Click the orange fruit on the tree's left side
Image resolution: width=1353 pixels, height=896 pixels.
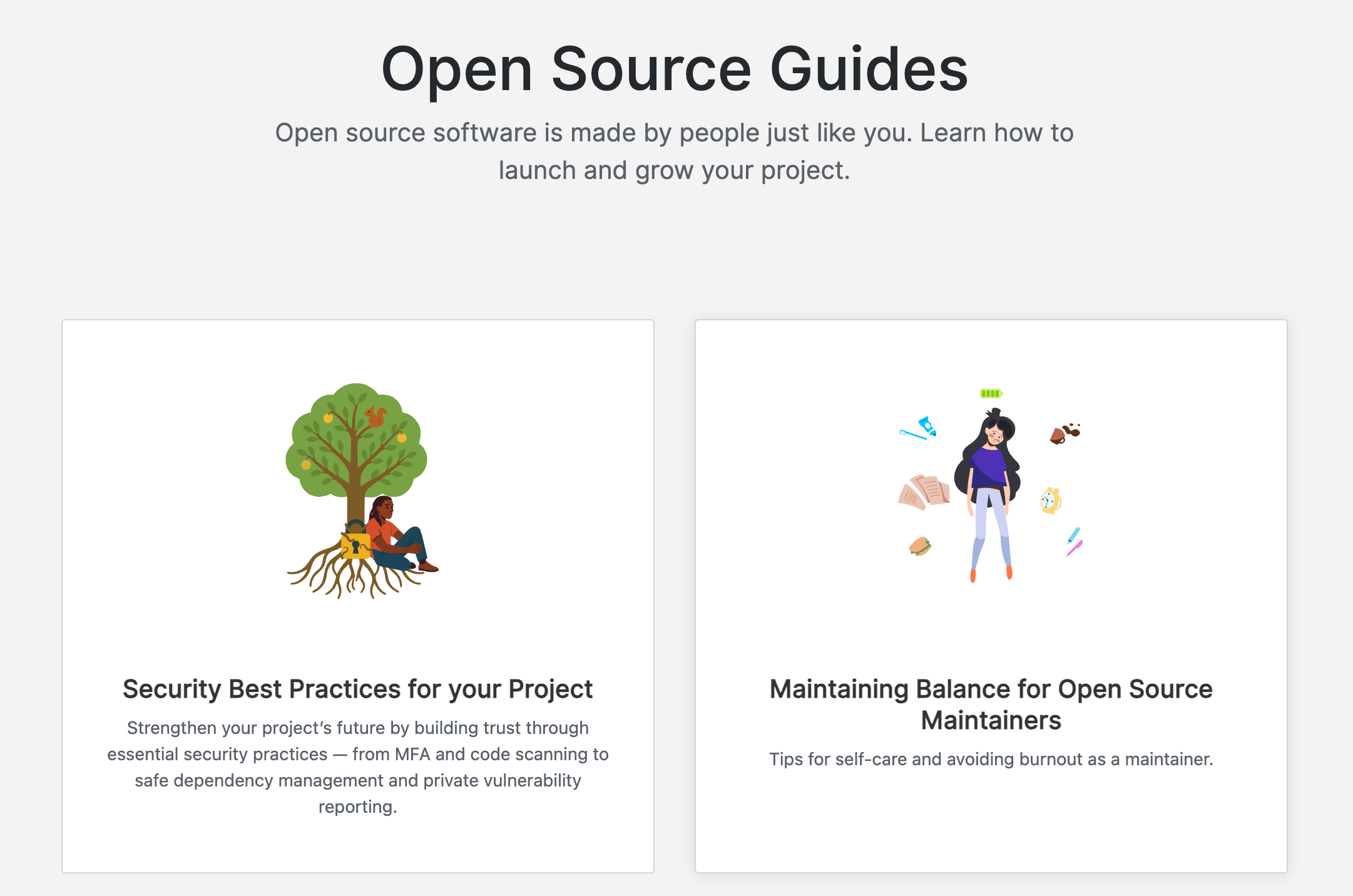pos(306,464)
